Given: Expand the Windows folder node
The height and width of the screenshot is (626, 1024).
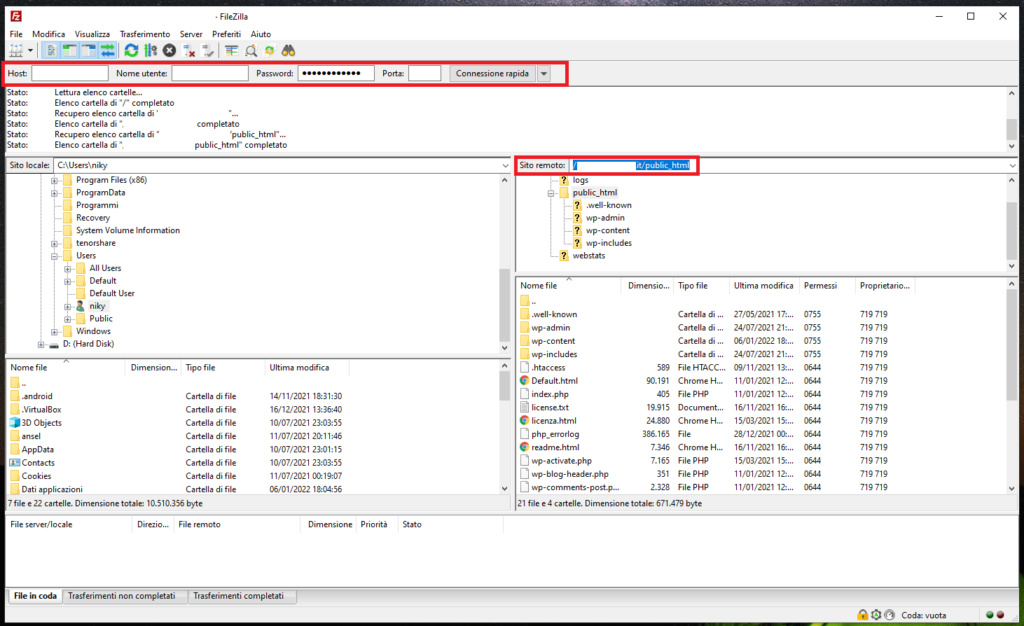Looking at the screenshot, I should pyautogui.click(x=55, y=332).
